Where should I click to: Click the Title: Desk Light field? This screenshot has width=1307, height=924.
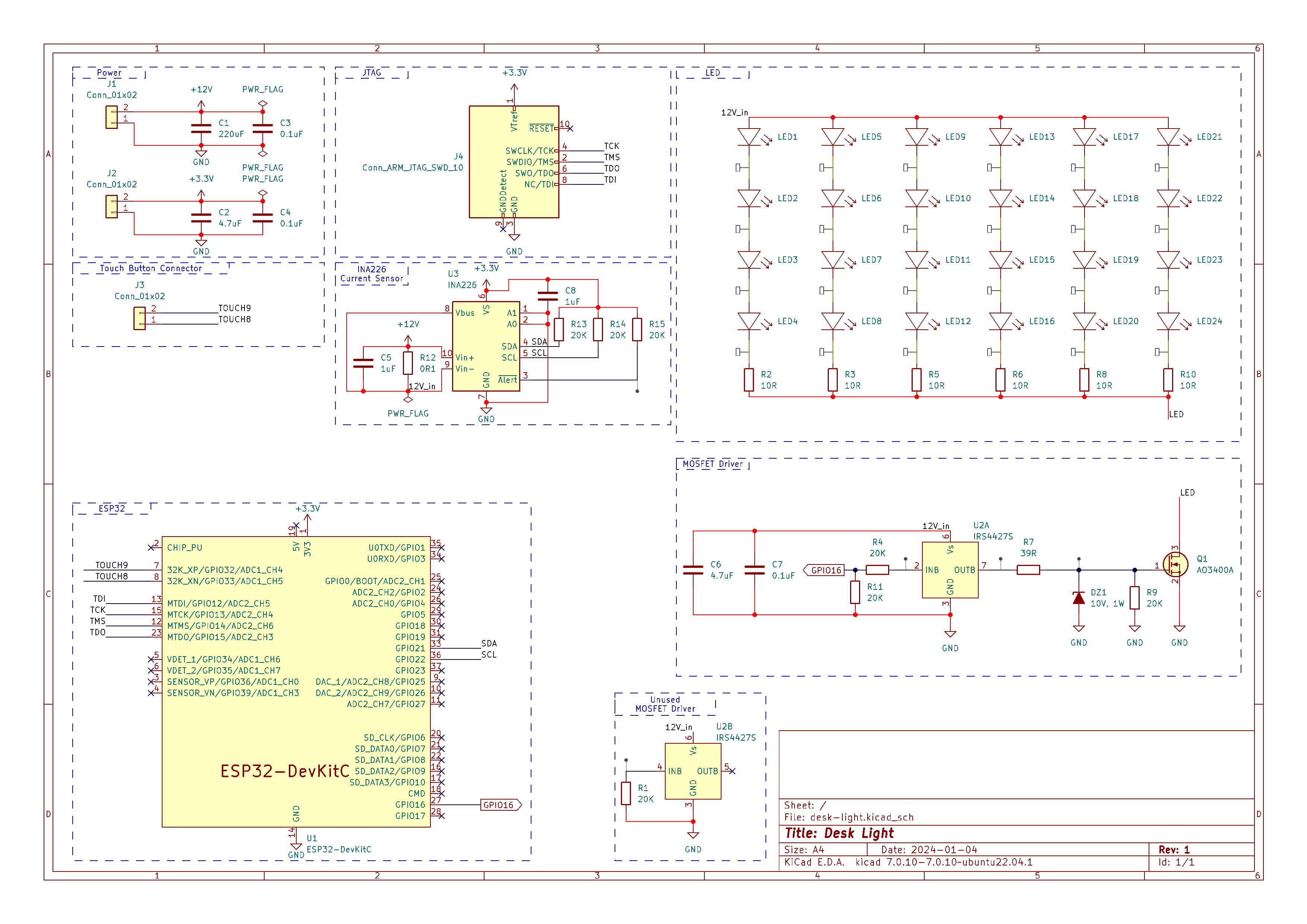839,833
